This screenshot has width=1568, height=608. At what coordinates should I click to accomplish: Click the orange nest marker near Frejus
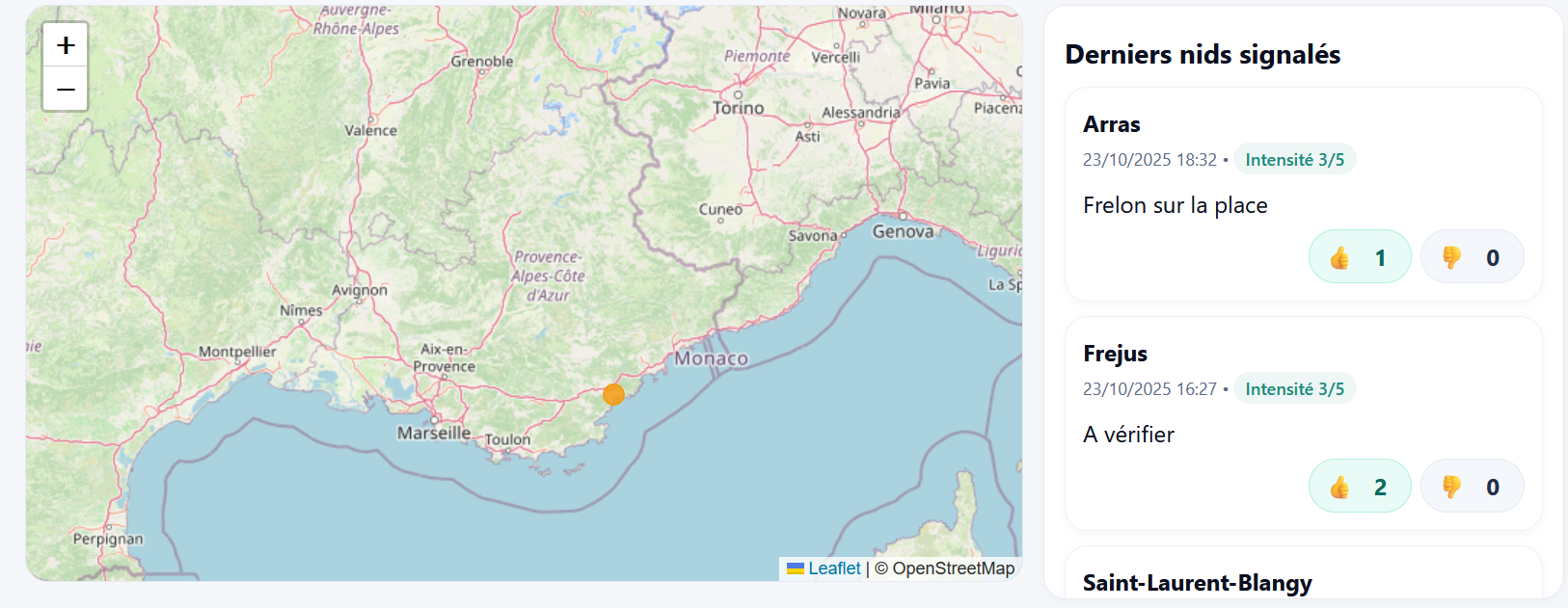click(x=613, y=394)
